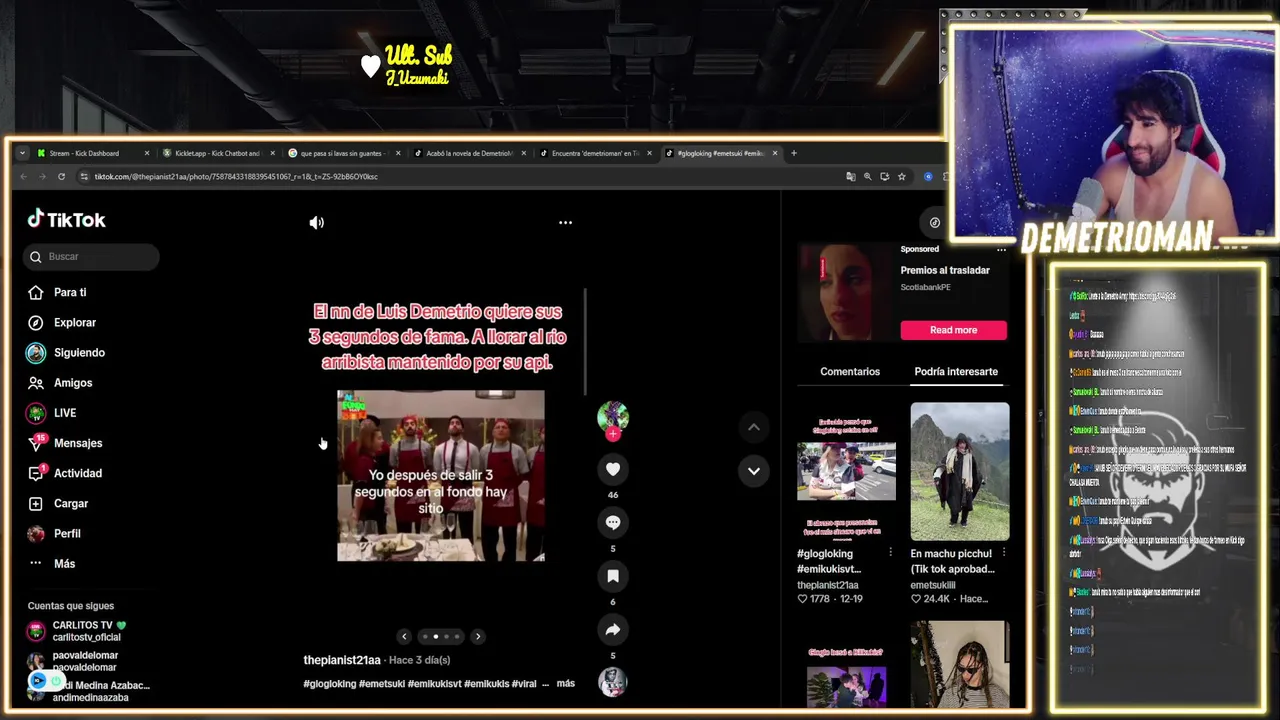The height and width of the screenshot is (720, 1280).
Task: Switch to Stream - Kick Dashboard tab
Action: (92, 153)
